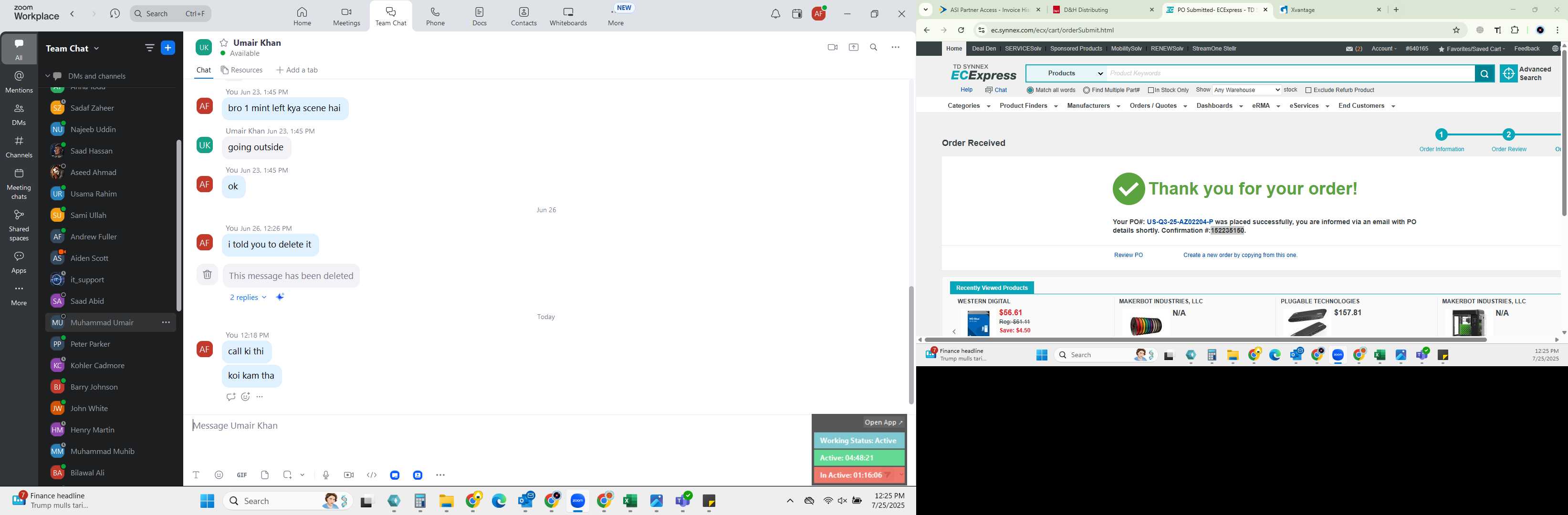Open the Deal Den menu item

click(983, 49)
